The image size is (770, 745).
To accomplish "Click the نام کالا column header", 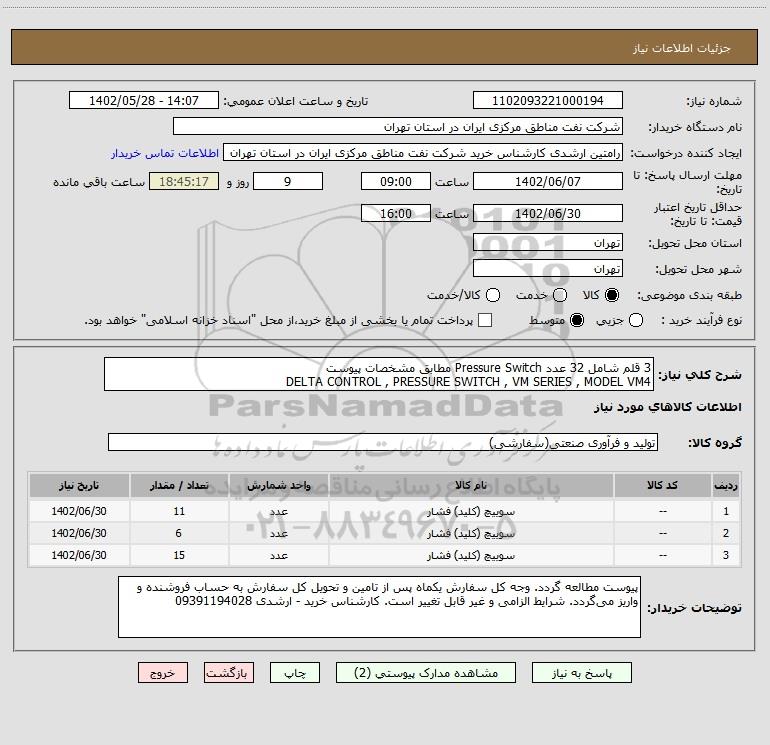I will (471, 486).
